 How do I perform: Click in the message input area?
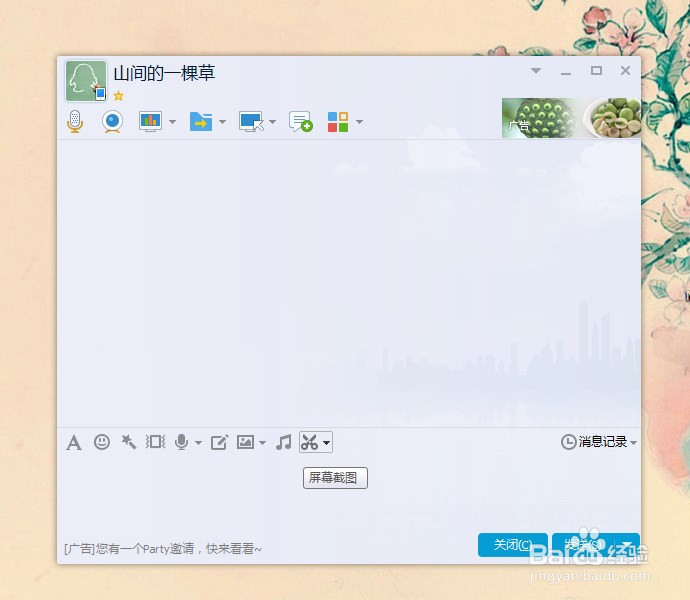pyautogui.click(x=349, y=493)
